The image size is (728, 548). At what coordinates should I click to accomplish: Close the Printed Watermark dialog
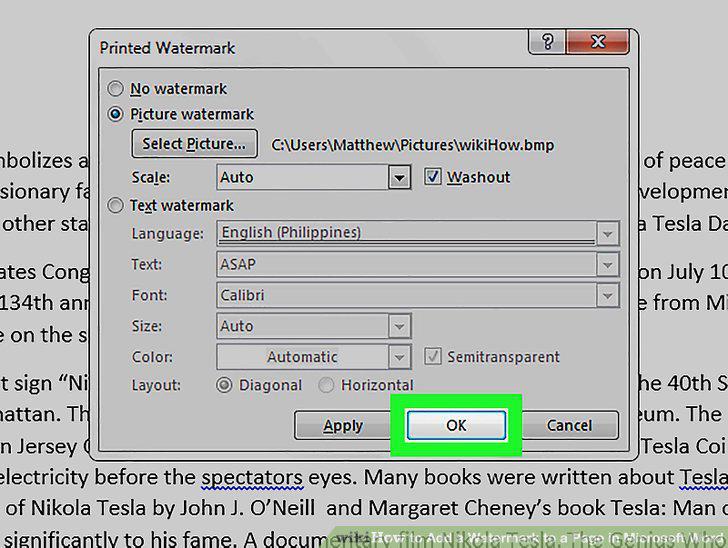coord(598,42)
